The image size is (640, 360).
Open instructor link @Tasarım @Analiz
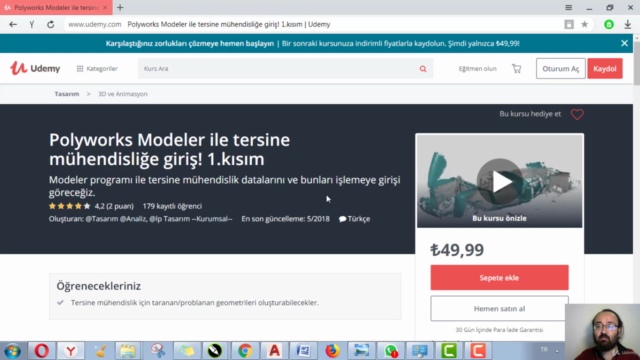click(116, 219)
